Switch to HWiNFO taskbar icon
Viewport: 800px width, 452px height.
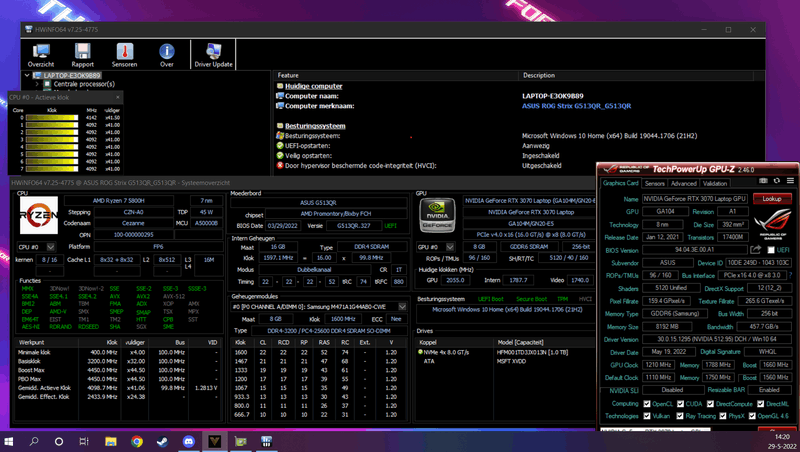[266, 441]
